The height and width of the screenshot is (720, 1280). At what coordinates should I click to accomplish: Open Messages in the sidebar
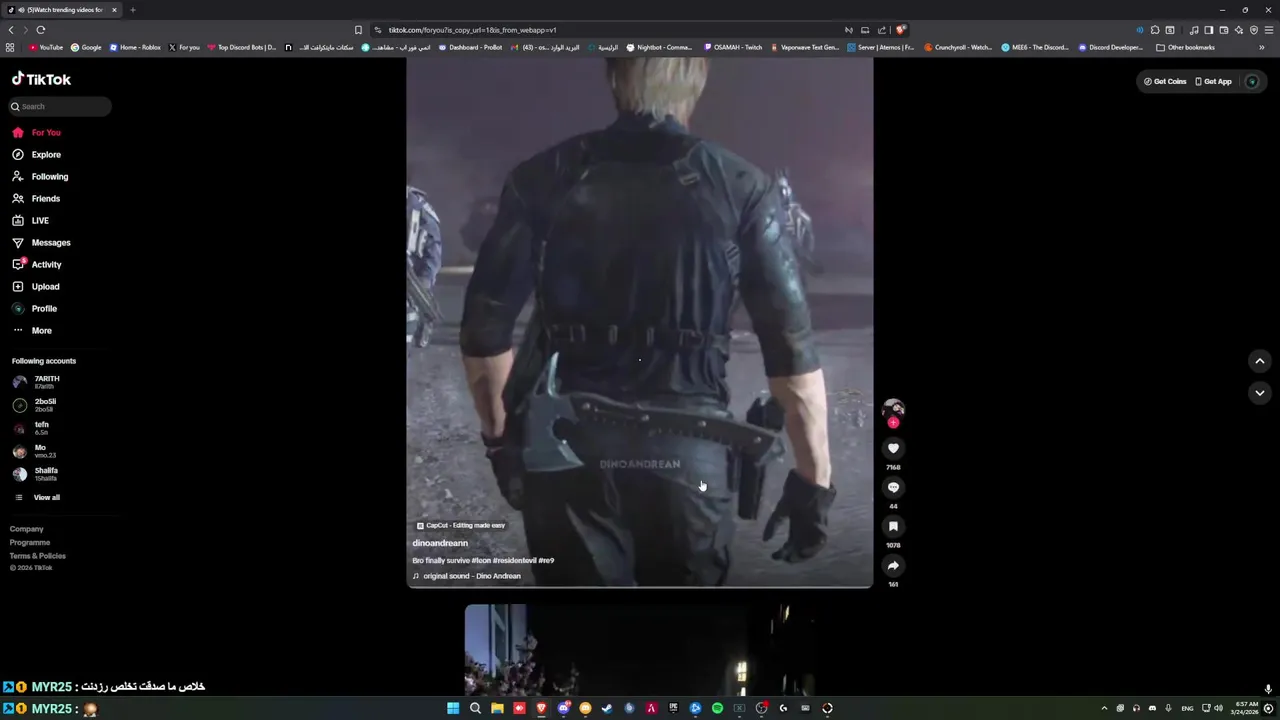pos(41,242)
